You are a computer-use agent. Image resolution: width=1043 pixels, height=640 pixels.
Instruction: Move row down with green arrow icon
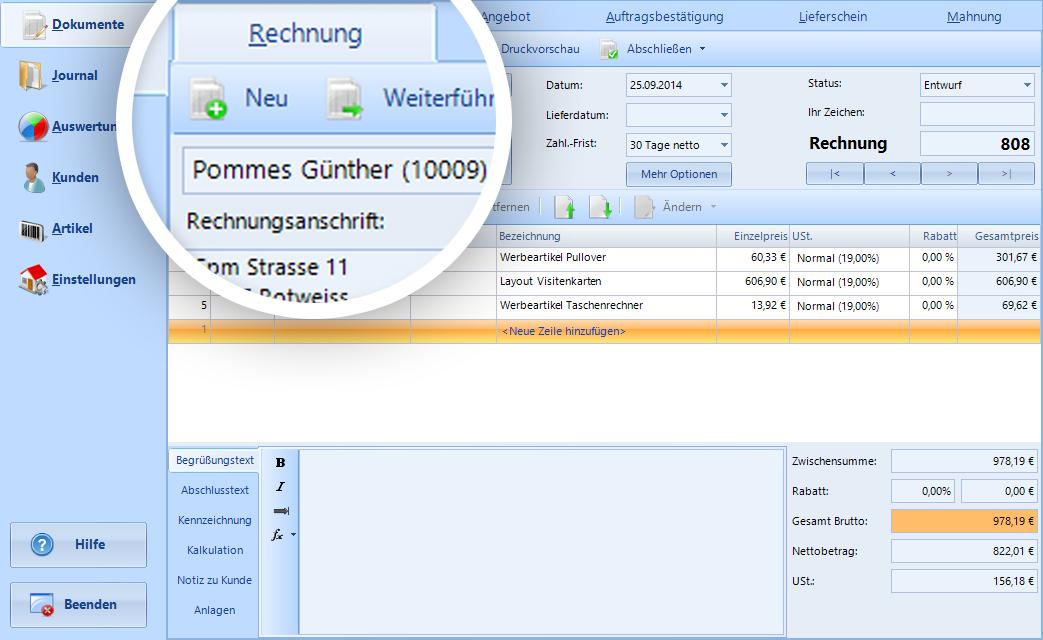[x=600, y=208]
